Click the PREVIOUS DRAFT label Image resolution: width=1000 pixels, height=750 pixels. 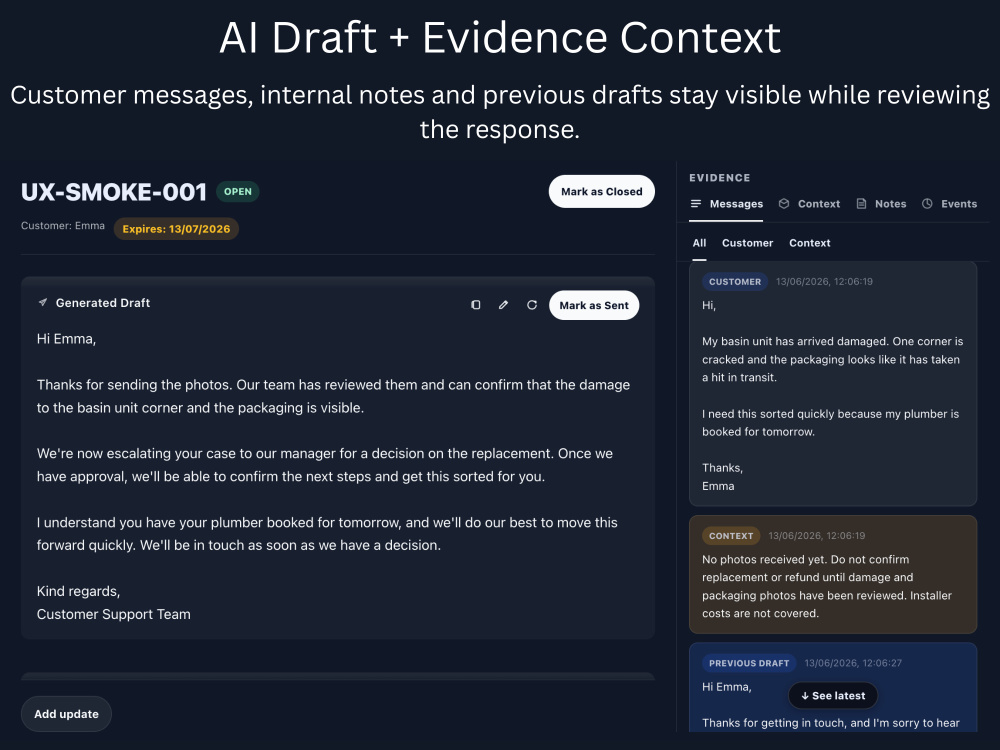point(749,663)
